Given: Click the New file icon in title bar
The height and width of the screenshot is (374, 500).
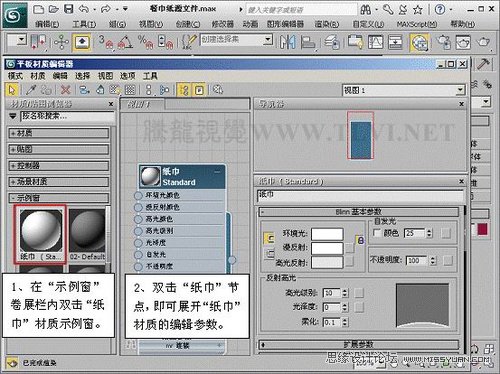Looking at the screenshot, I should pos(39,9).
